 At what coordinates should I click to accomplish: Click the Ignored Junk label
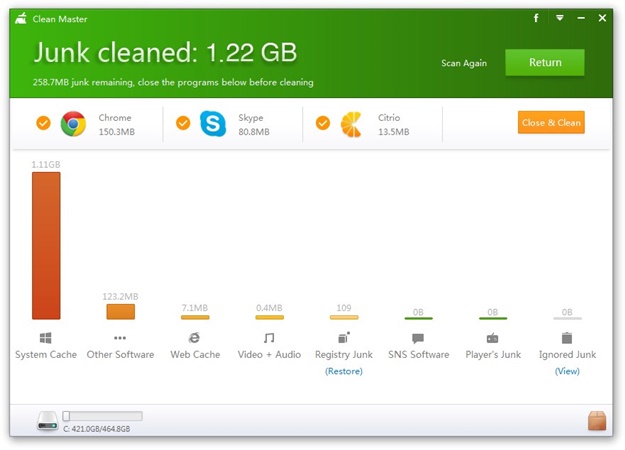(567, 355)
